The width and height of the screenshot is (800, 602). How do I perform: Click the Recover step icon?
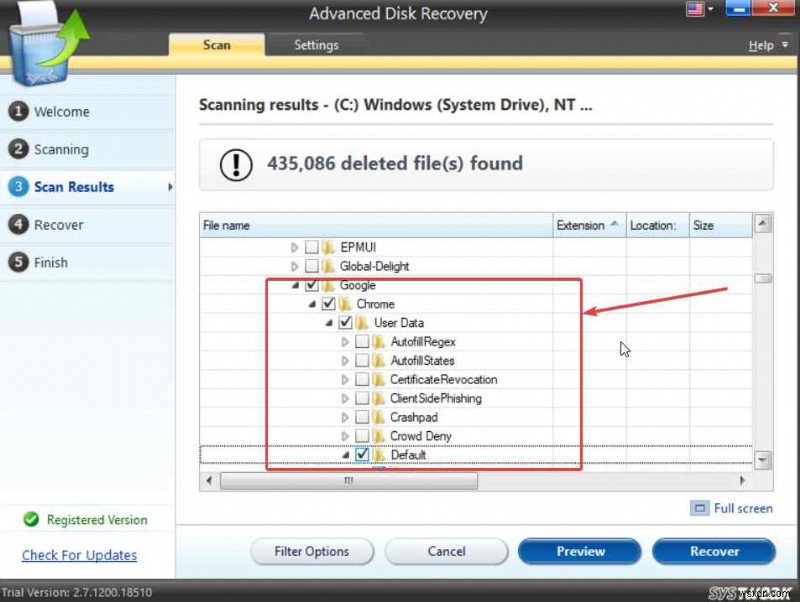(18, 225)
